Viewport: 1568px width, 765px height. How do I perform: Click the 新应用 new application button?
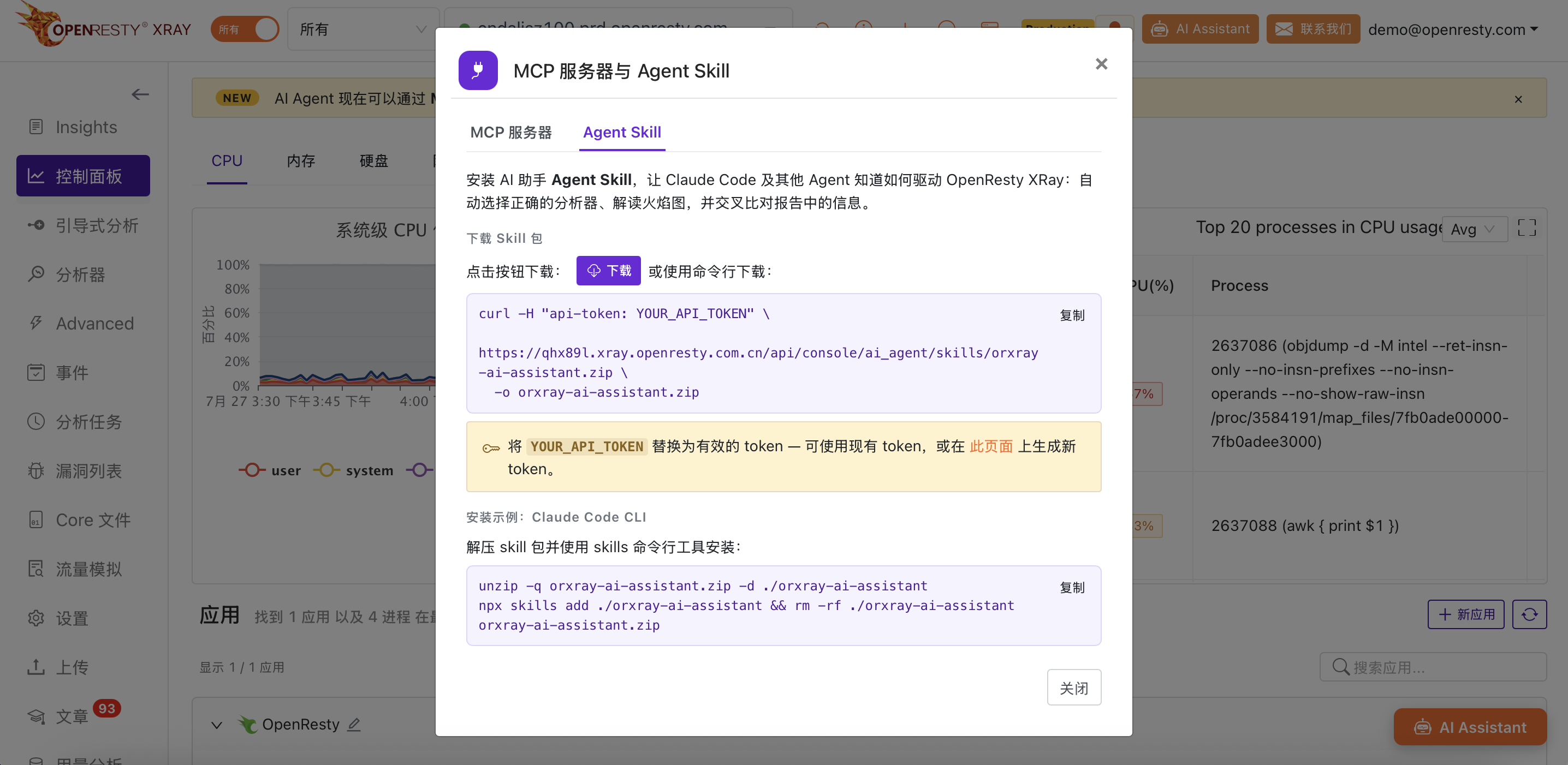click(x=1466, y=614)
